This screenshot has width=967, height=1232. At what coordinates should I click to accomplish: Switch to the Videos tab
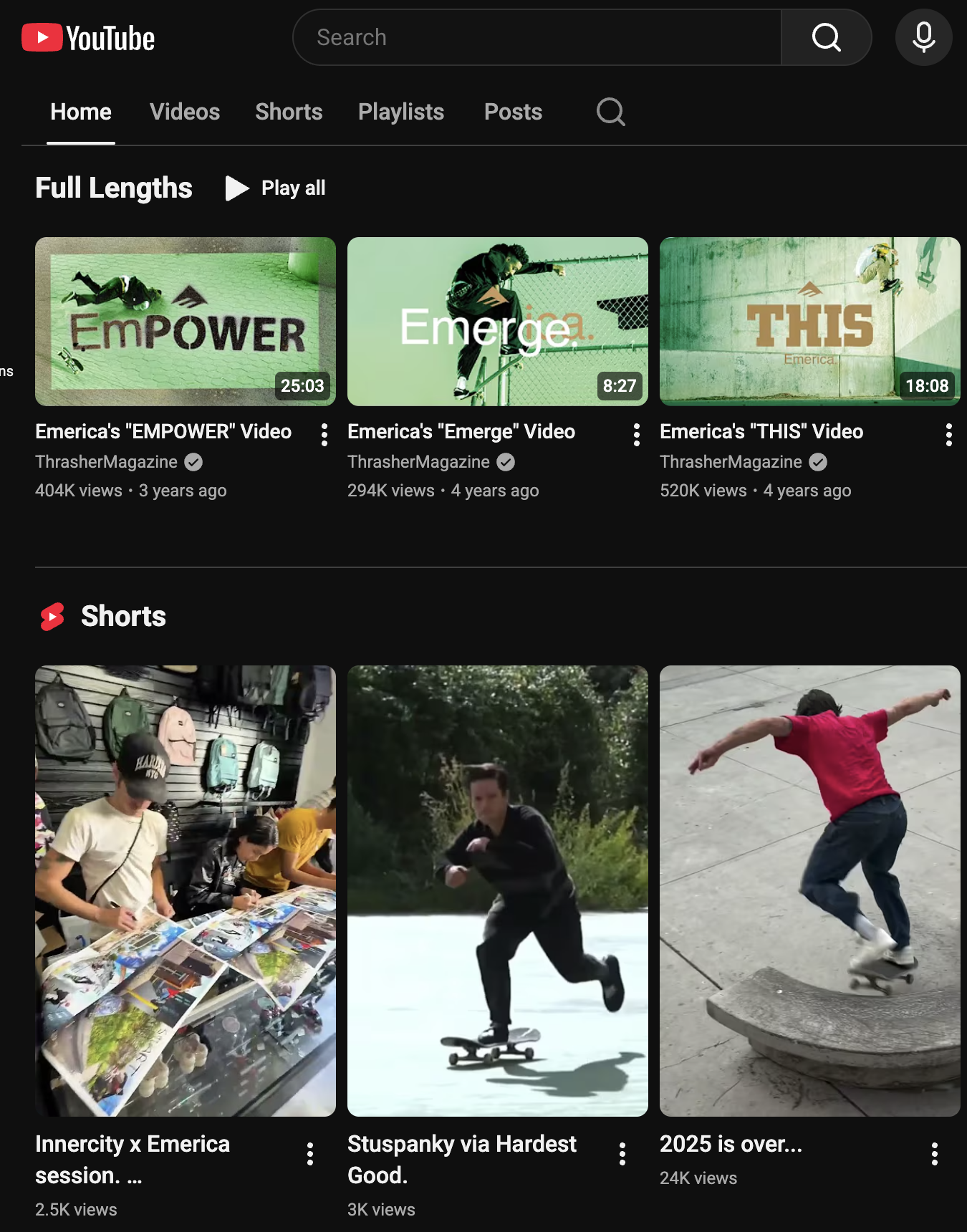185,112
